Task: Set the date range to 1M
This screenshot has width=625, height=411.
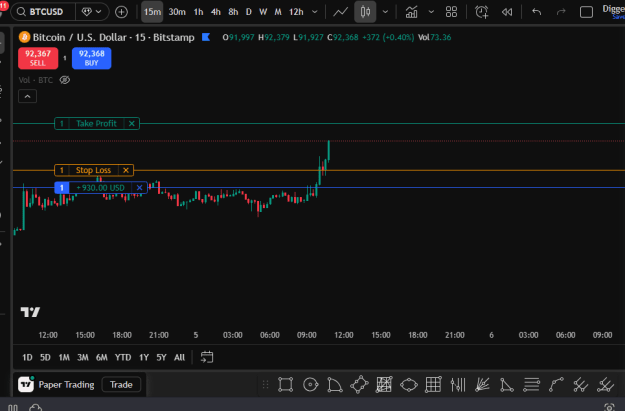Action: (x=64, y=358)
